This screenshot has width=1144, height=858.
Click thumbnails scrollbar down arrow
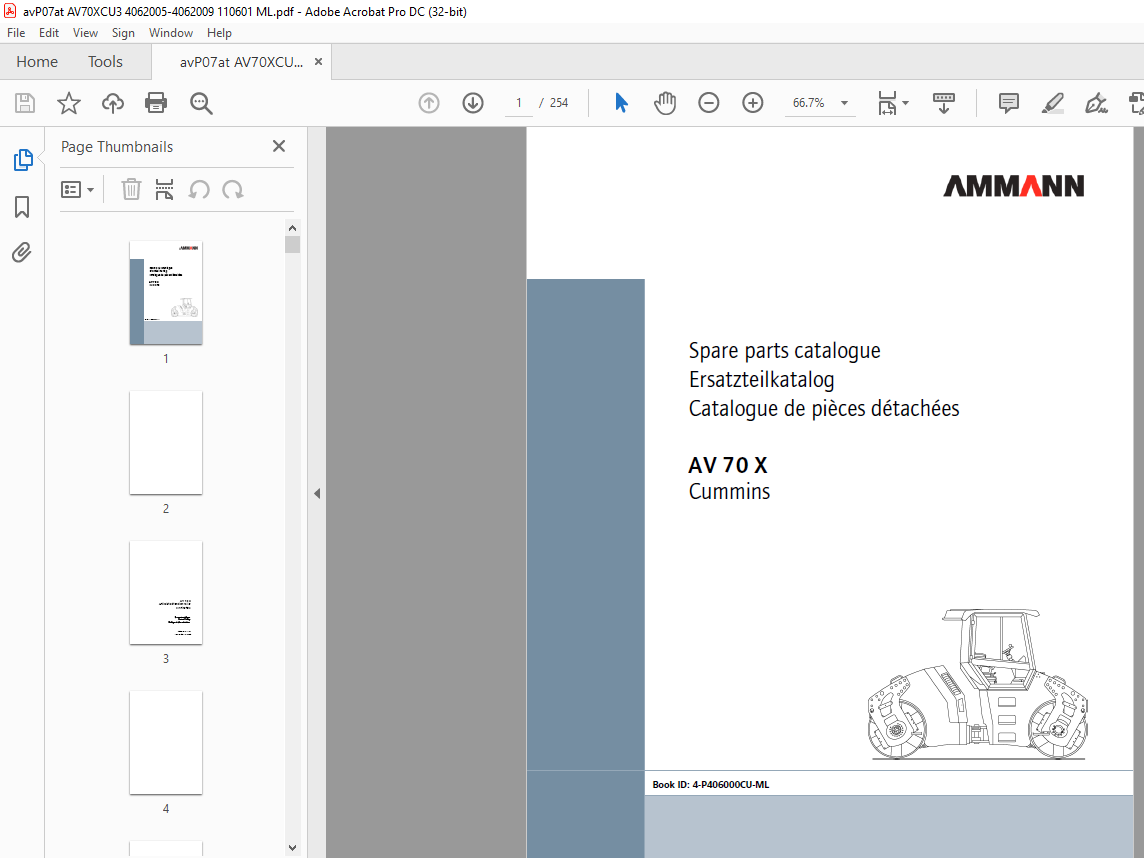[x=293, y=848]
